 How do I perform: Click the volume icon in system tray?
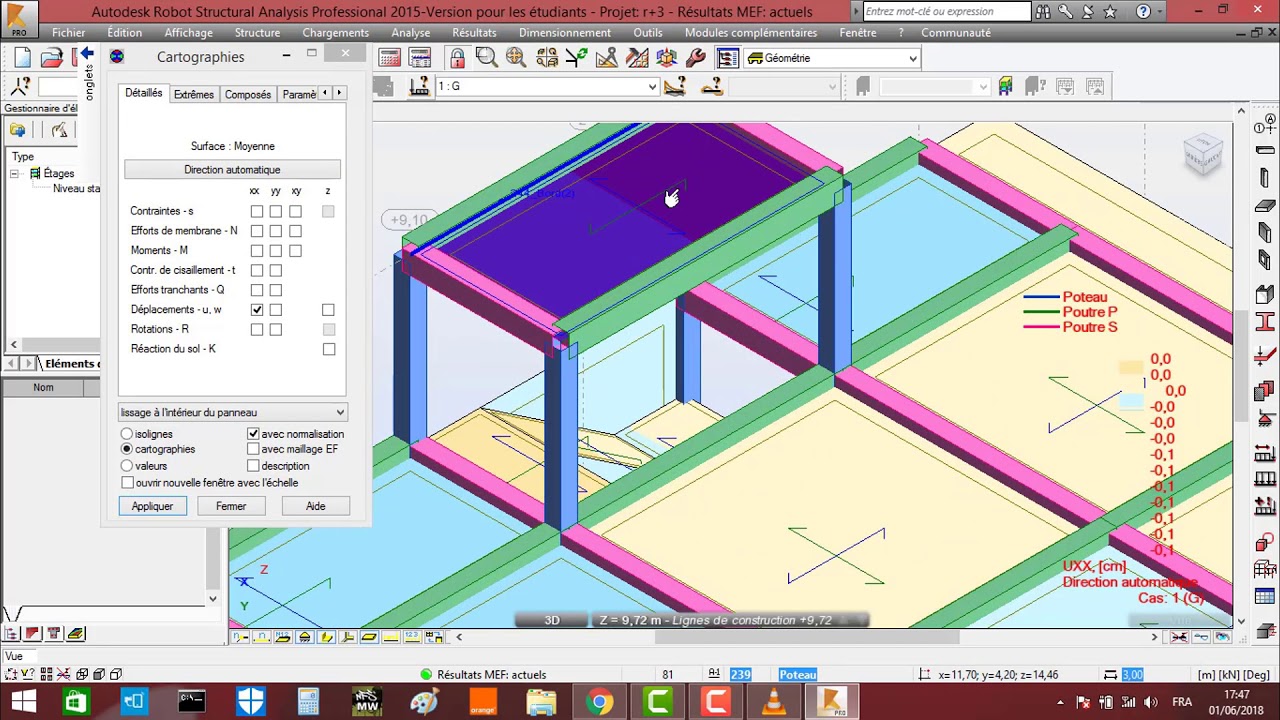pyautogui.click(x=1152, y=702)
